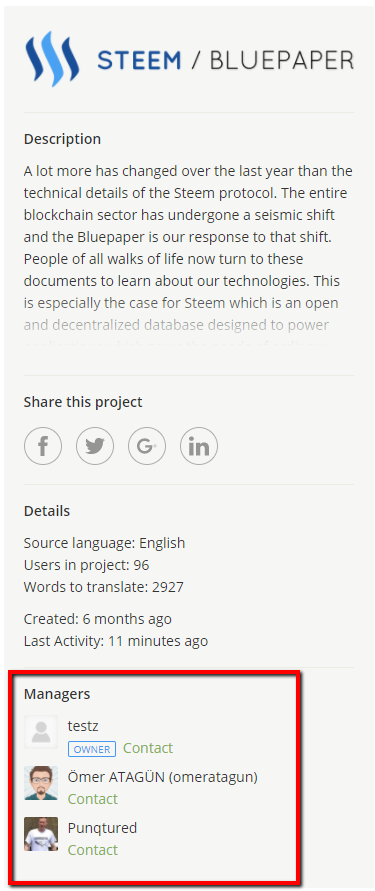
Task: Click the Share this project heading
Action: coord(83,402)
